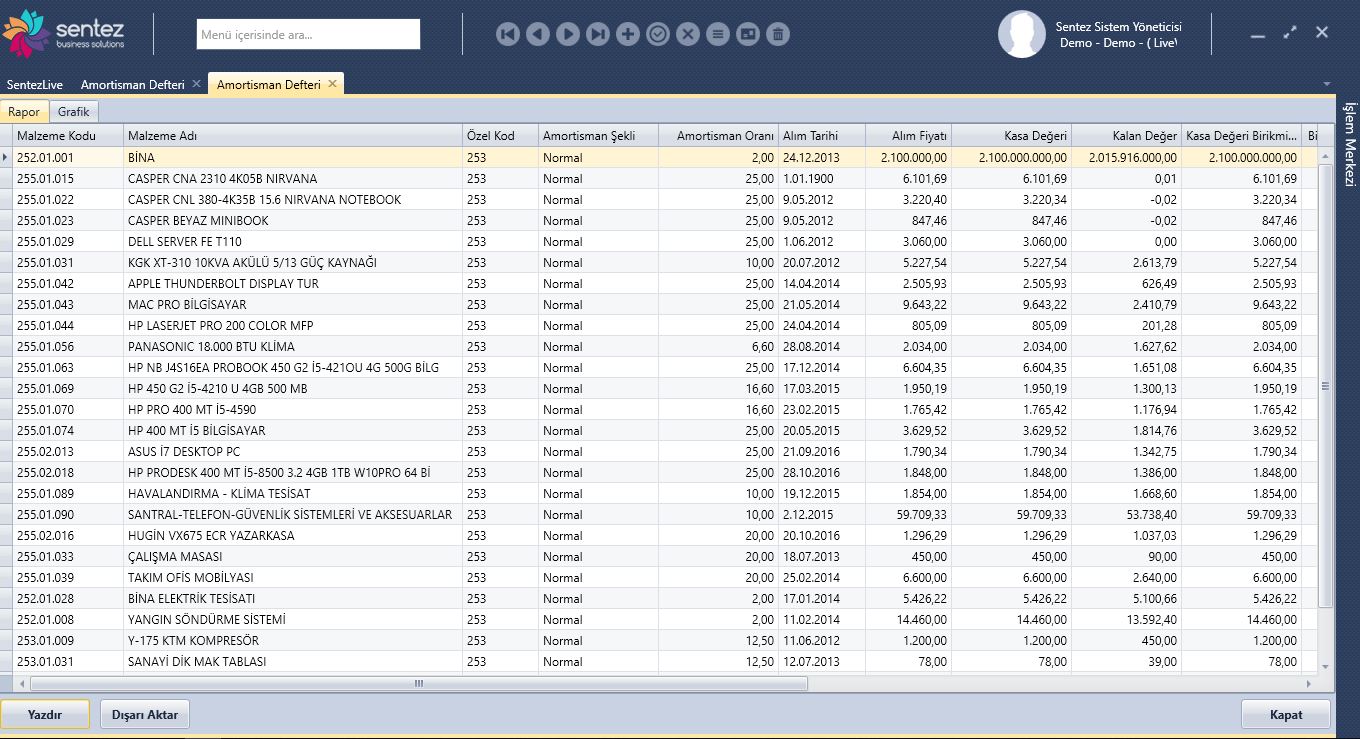
Task: Go to the previous record
Action: pos(538,34)
